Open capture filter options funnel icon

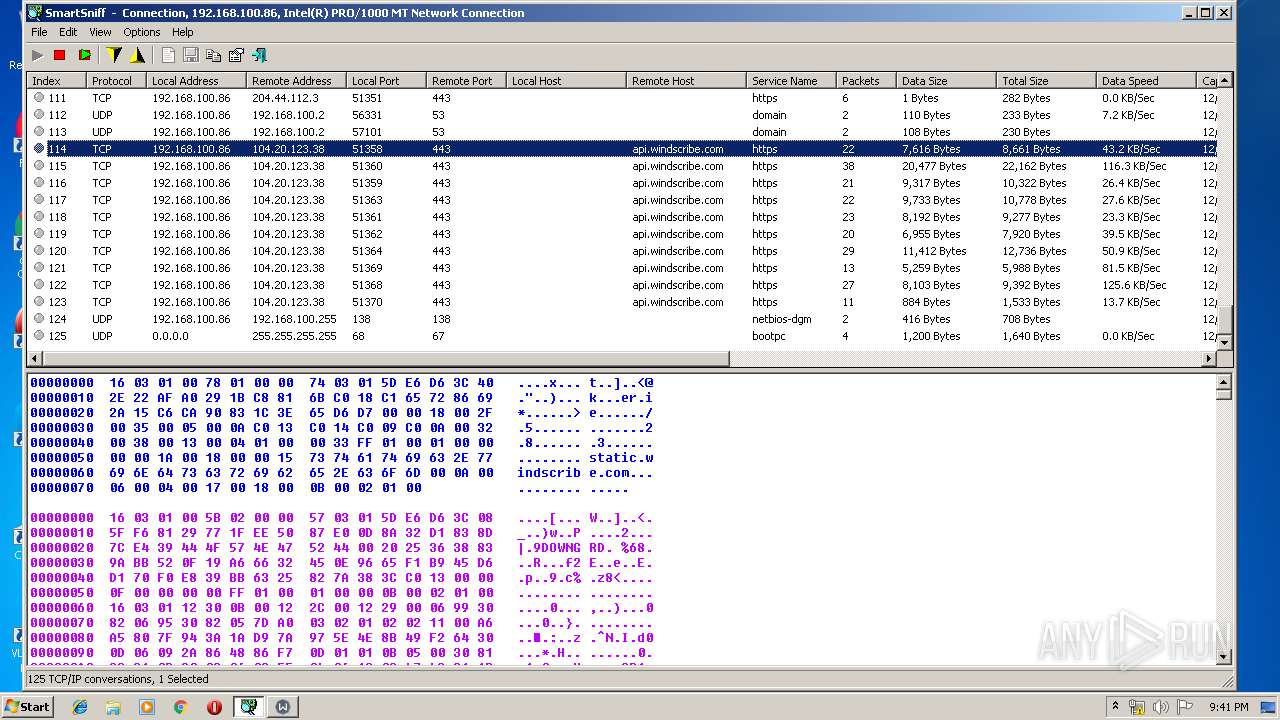pyautogui.click(x=114, y=55)
